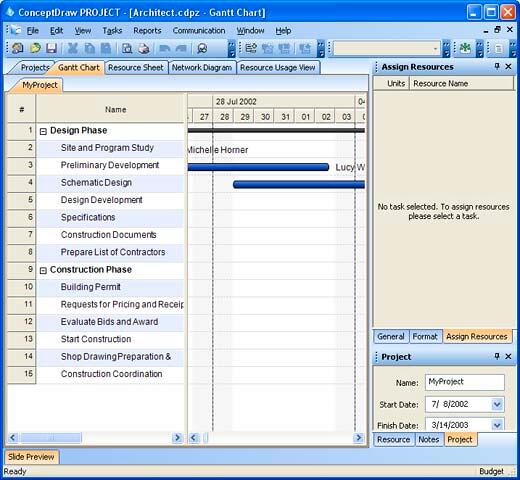Click the Open file toolbar icon
This screenshot has width=520, height=480.
(35, 48)
